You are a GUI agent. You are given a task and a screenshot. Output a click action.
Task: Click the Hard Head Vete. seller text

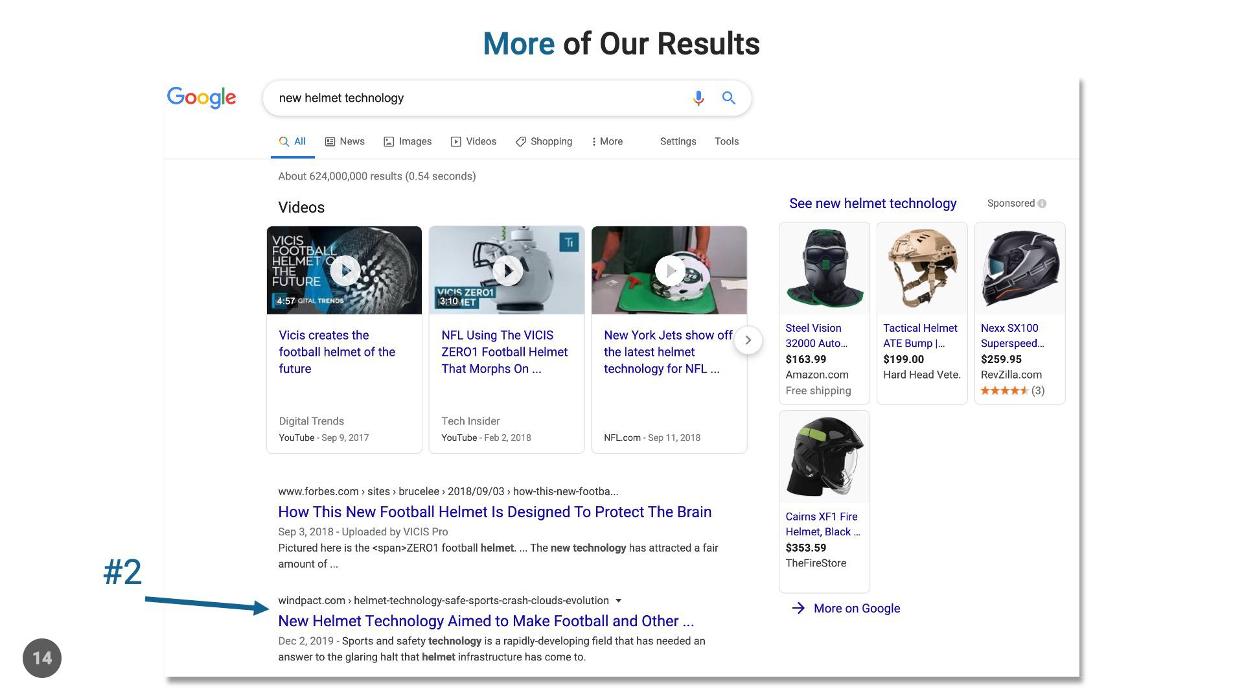pyautogui.click(x=922, y=375)
